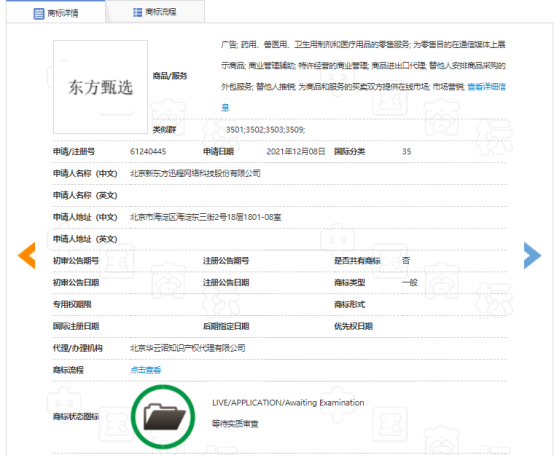Select the 申请日期 label
Viewport: 554px width, 456px height.
coord(218,152)
